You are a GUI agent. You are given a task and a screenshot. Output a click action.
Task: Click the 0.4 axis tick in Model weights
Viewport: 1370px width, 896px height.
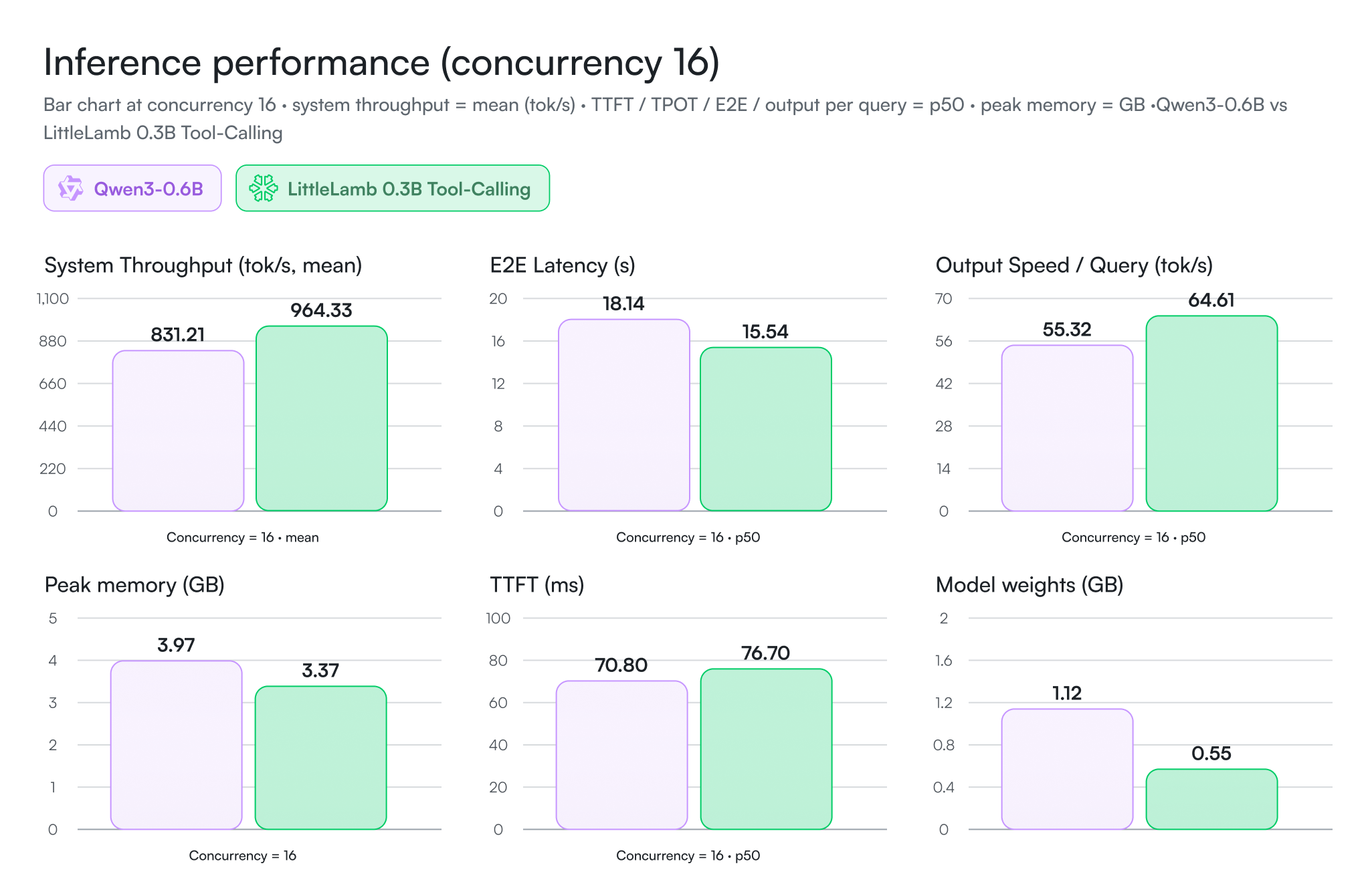pos(944,787)
